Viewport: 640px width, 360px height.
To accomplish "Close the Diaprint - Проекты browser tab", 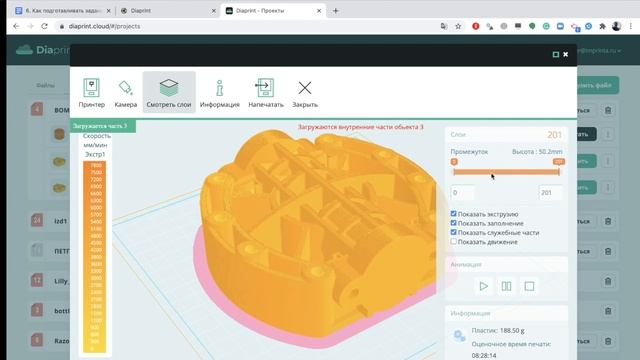I will [x=319, y=11].
